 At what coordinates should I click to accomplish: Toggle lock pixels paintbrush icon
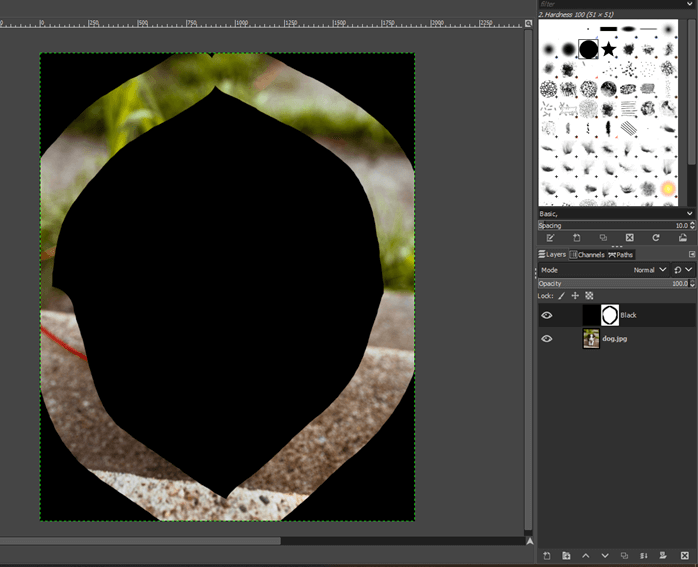pyautogui.click(x=561, y=296)
